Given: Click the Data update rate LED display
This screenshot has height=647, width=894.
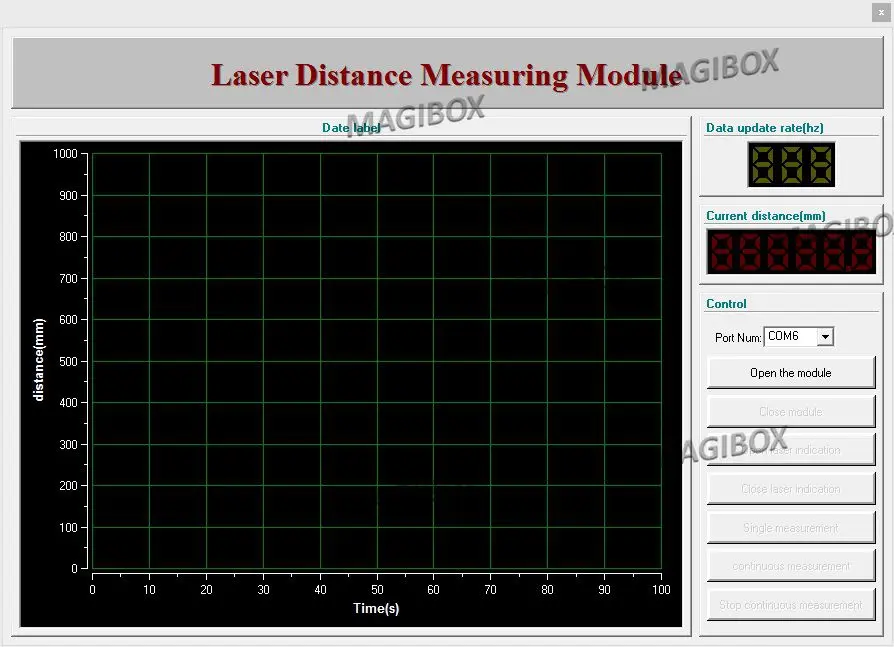Looking at the screenshot, I should click(791, 165).
